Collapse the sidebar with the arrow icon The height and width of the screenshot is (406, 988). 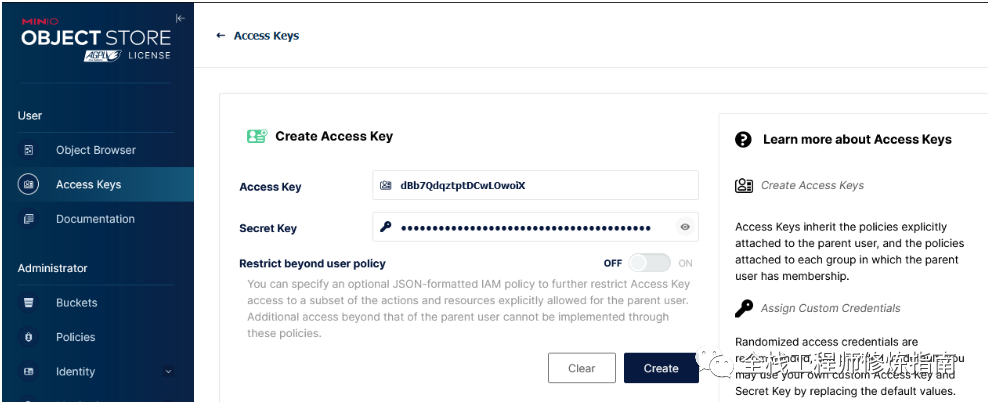click(x=180, y=18)
